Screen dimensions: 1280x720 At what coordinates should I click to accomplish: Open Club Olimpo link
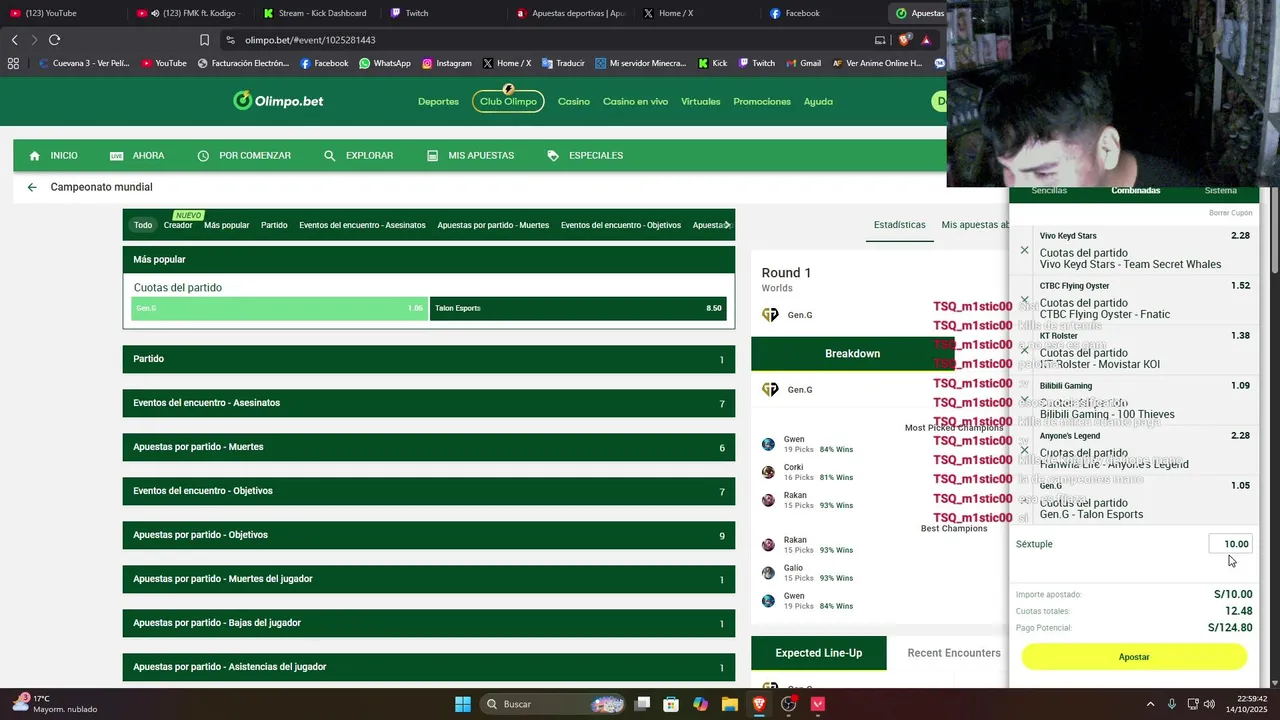point(508,101)
